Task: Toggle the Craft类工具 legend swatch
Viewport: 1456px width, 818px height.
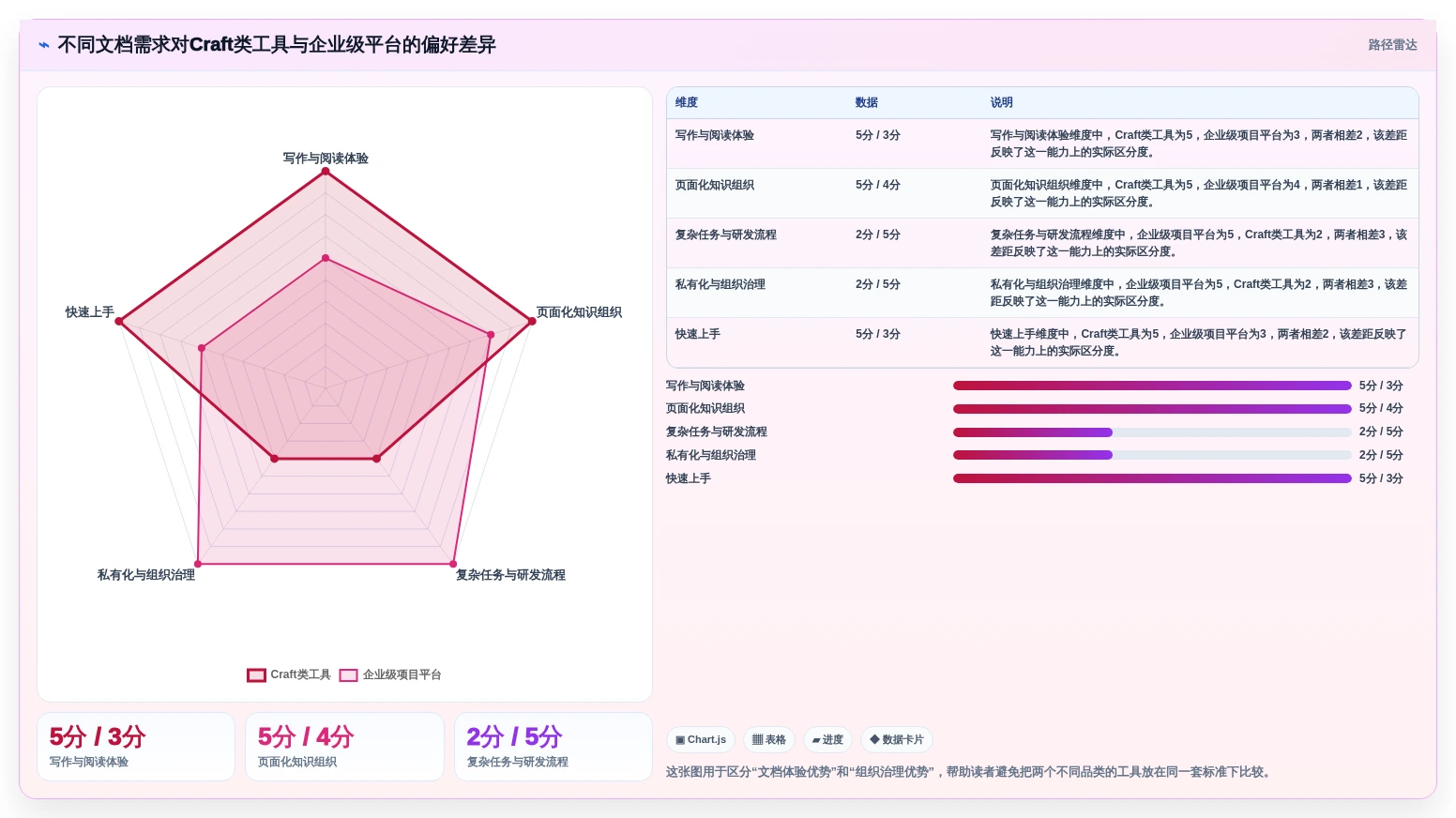Action: pyautogui.click(x=256, y=675)
